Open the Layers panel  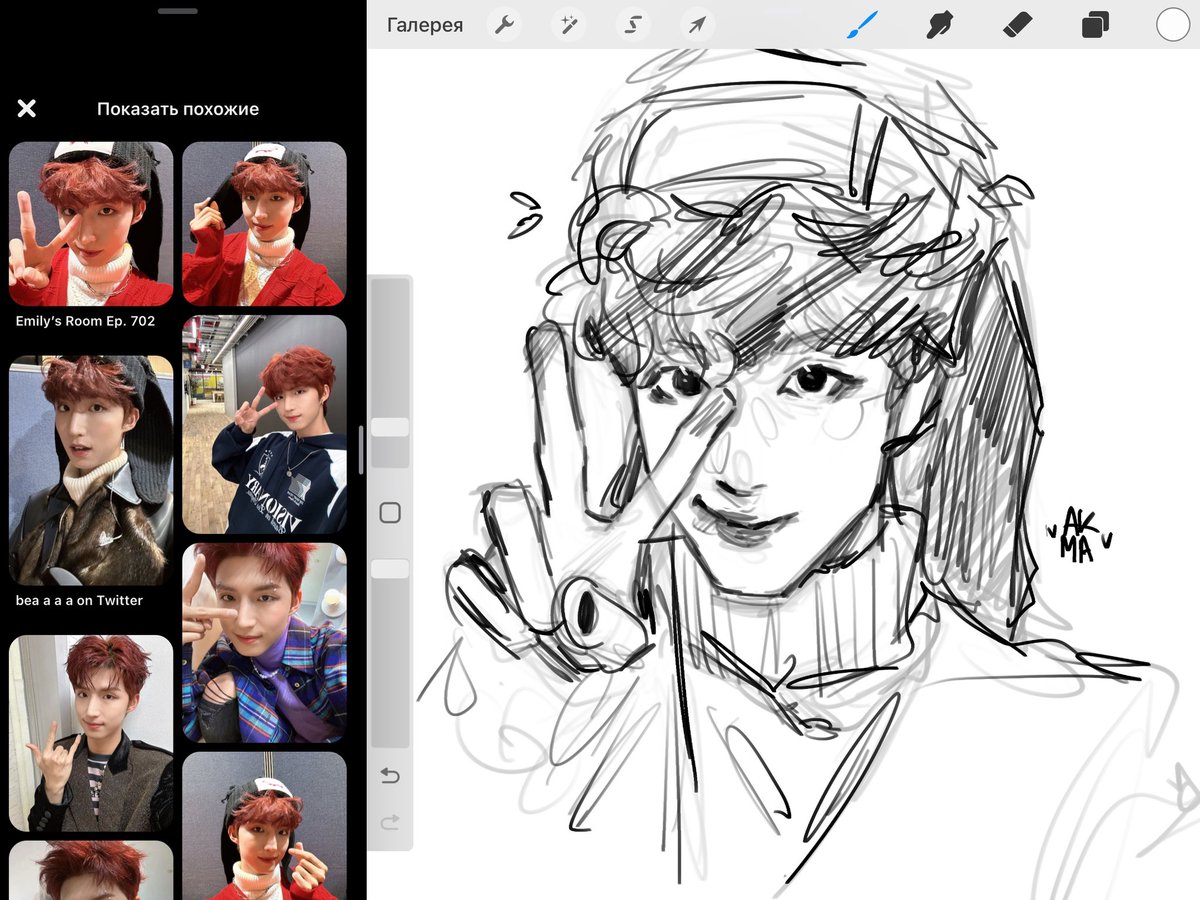click(x=1095, y=25)
